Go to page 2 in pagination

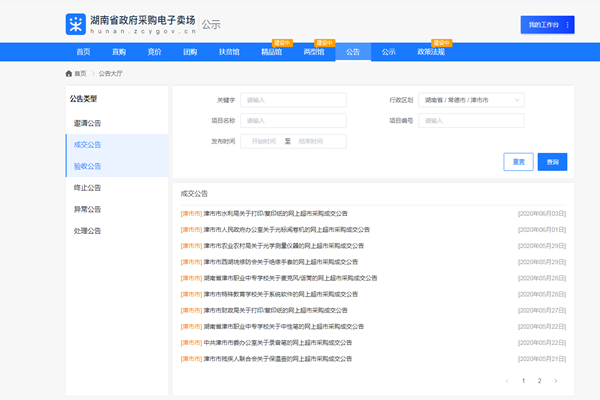point(540,381)
